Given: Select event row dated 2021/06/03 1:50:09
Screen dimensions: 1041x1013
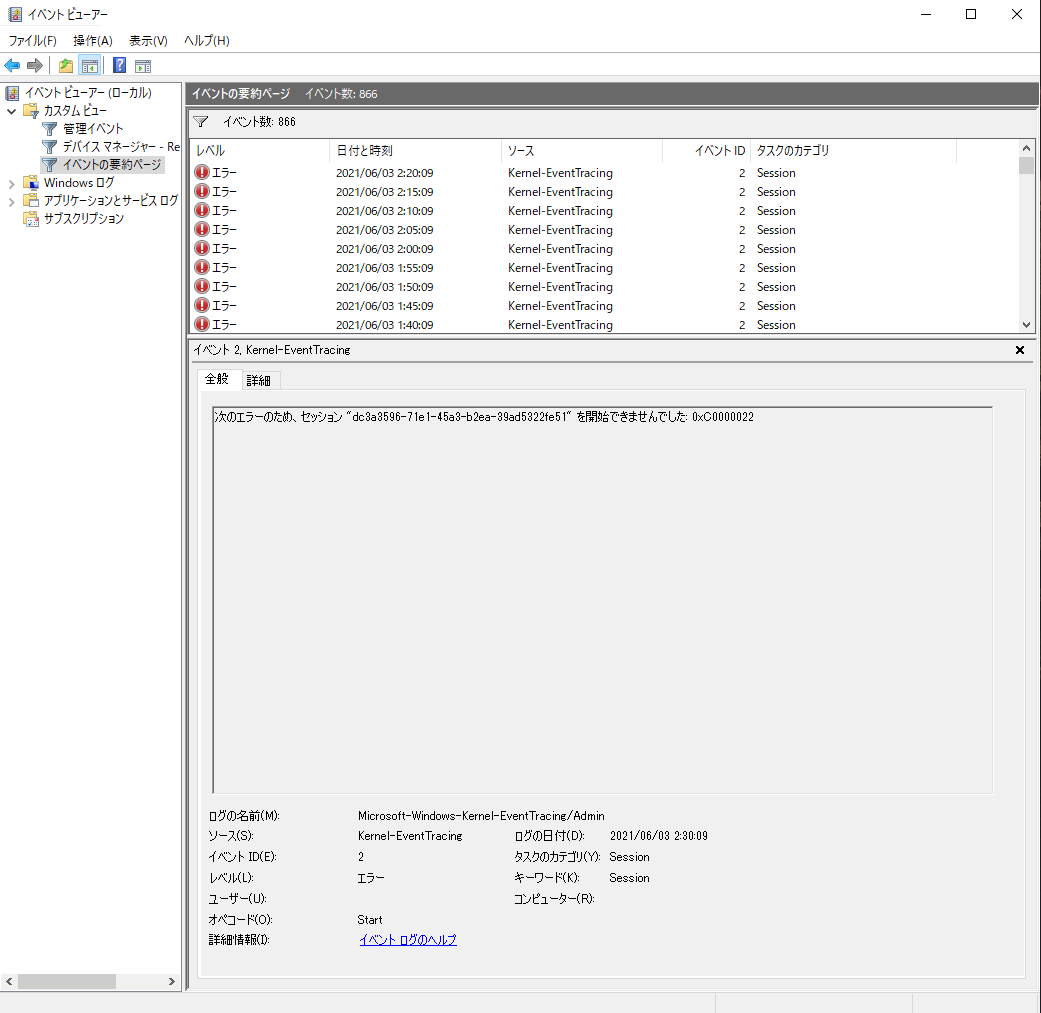Looking at the screenshot, I should 604,287.
